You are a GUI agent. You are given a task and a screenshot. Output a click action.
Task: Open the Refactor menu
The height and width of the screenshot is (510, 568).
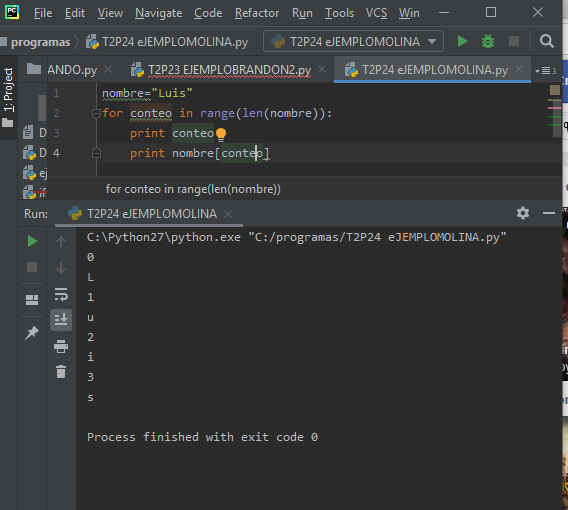257,13
